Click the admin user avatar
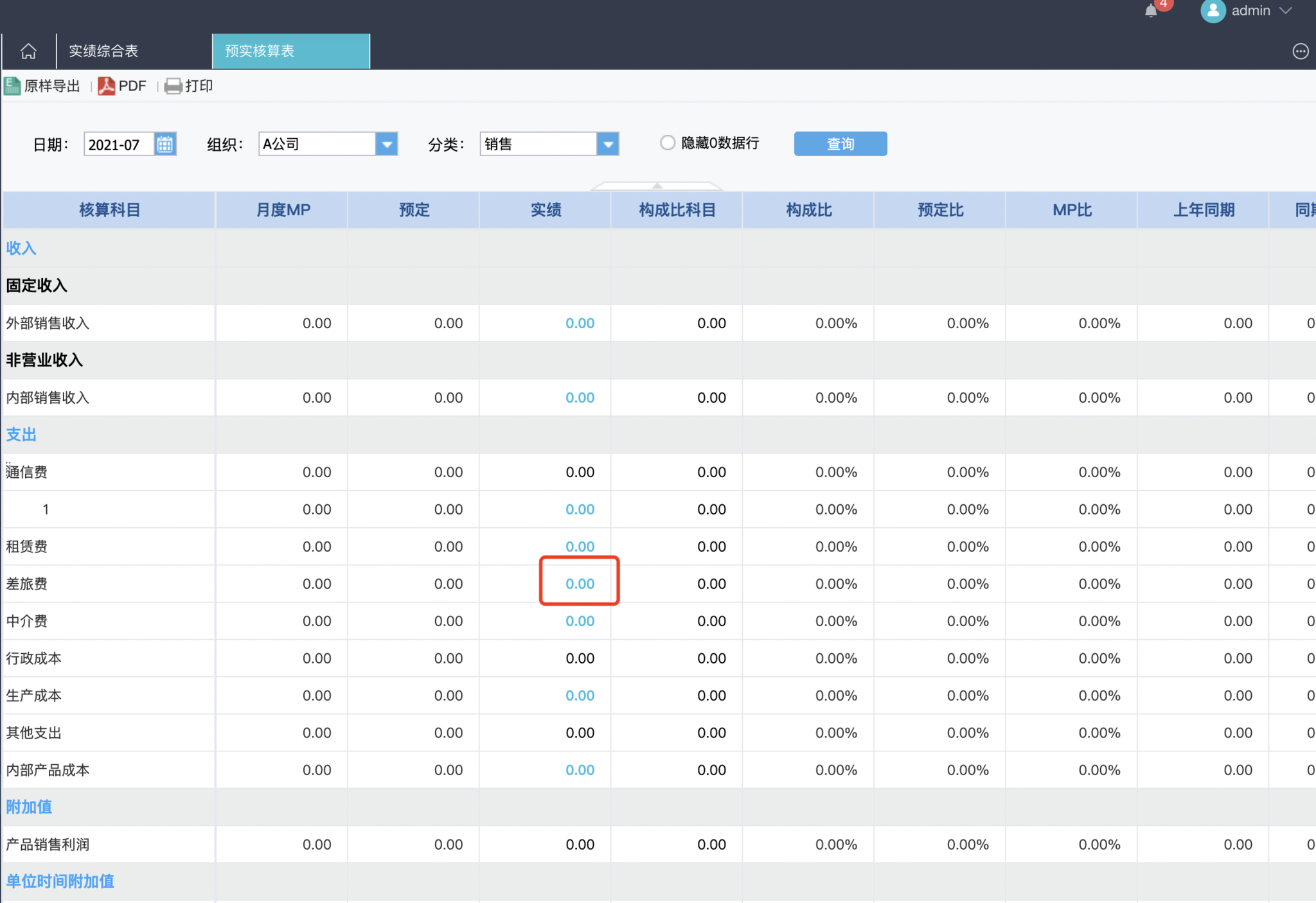 pyautogui.click(x=1213, y=11)
